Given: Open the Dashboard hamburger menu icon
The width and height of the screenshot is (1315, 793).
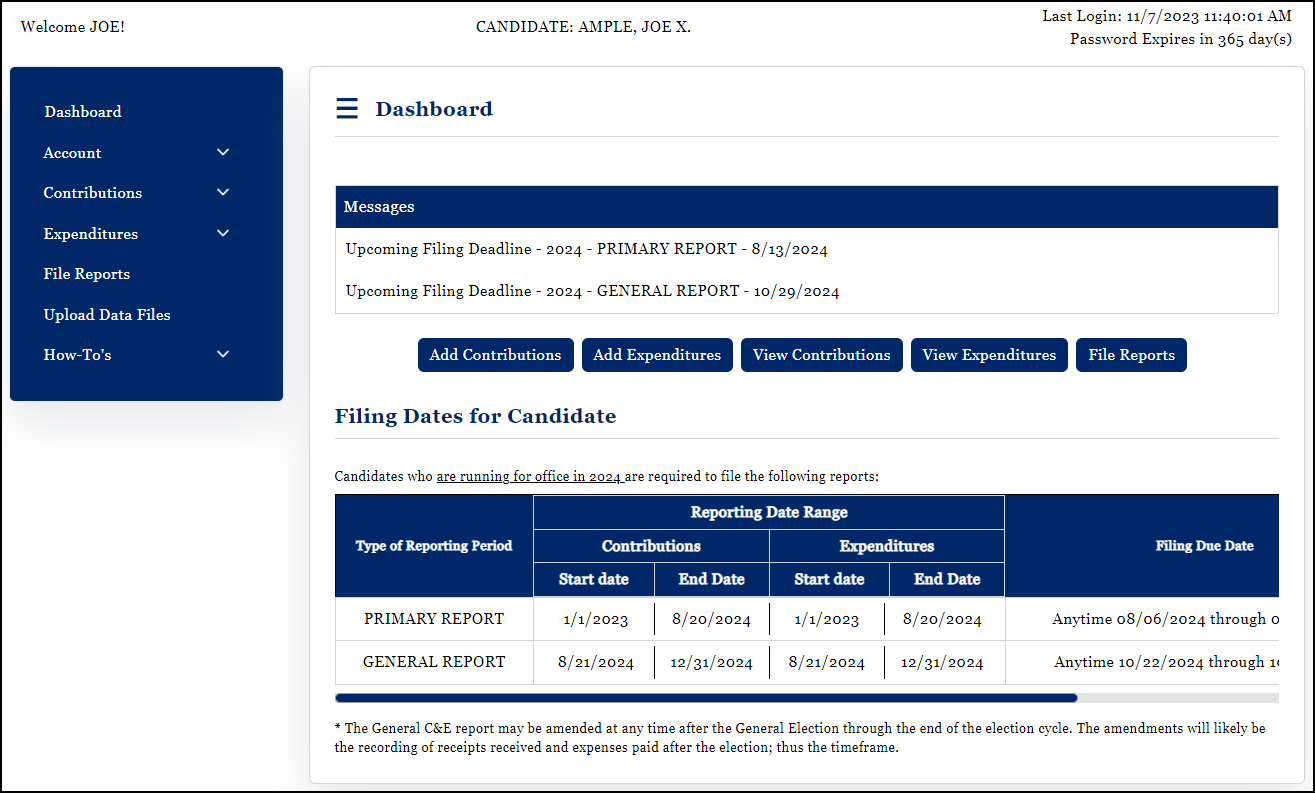Looking at the screenshot, I should [x=346, y=107].
